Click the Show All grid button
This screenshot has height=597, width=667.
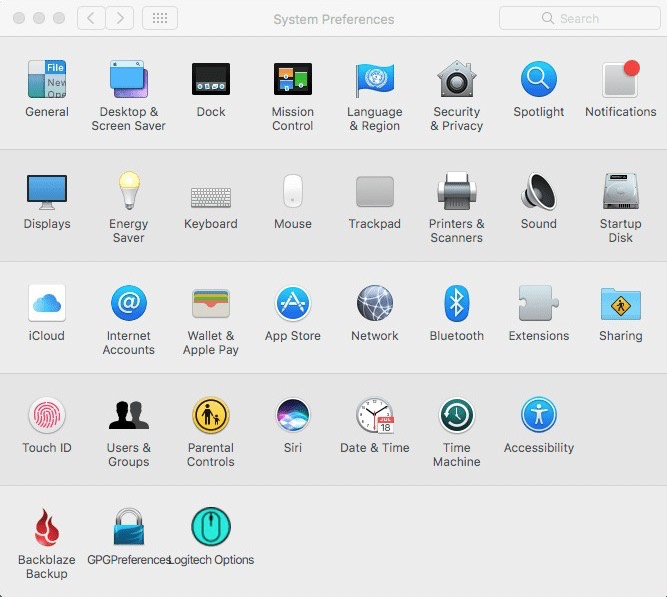(x=160, y=18)
